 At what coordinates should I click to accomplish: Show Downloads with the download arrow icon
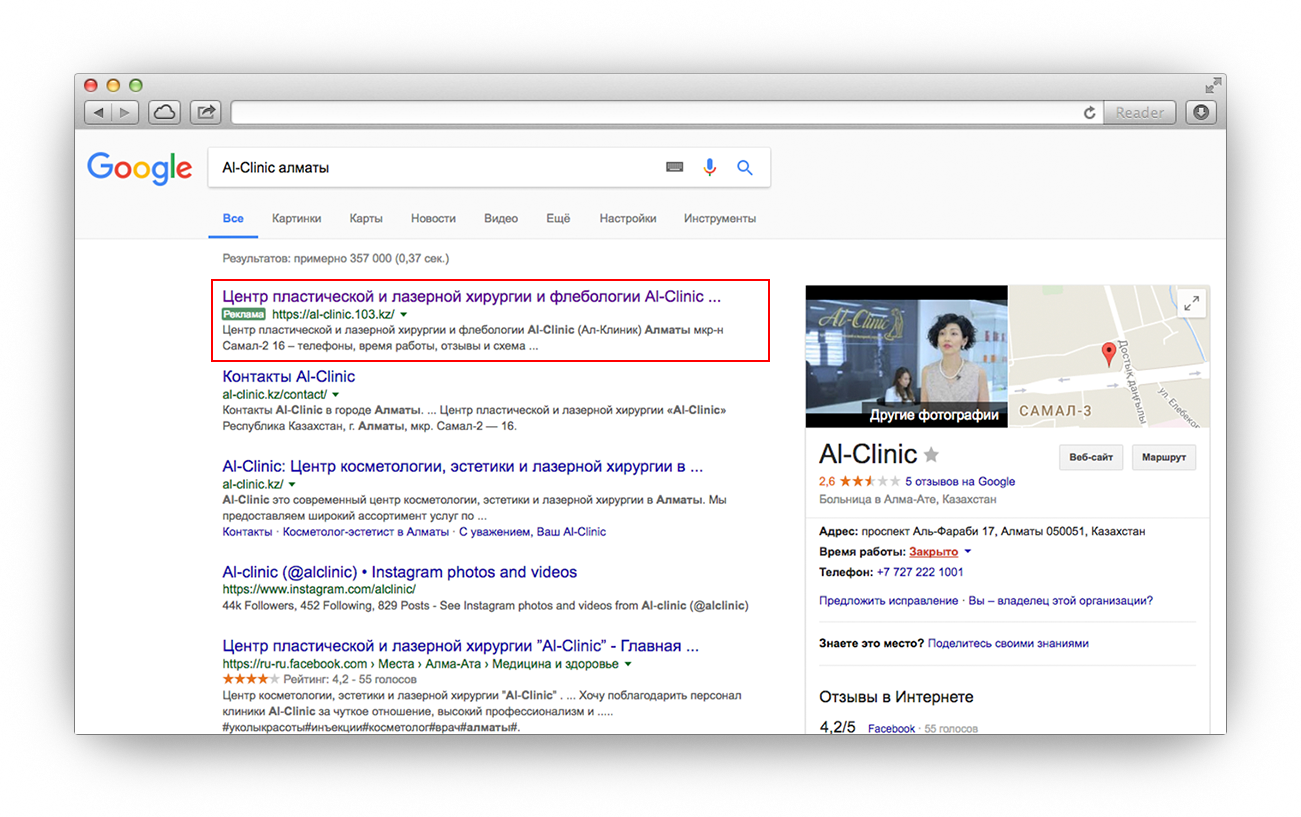click(1200, 113)
